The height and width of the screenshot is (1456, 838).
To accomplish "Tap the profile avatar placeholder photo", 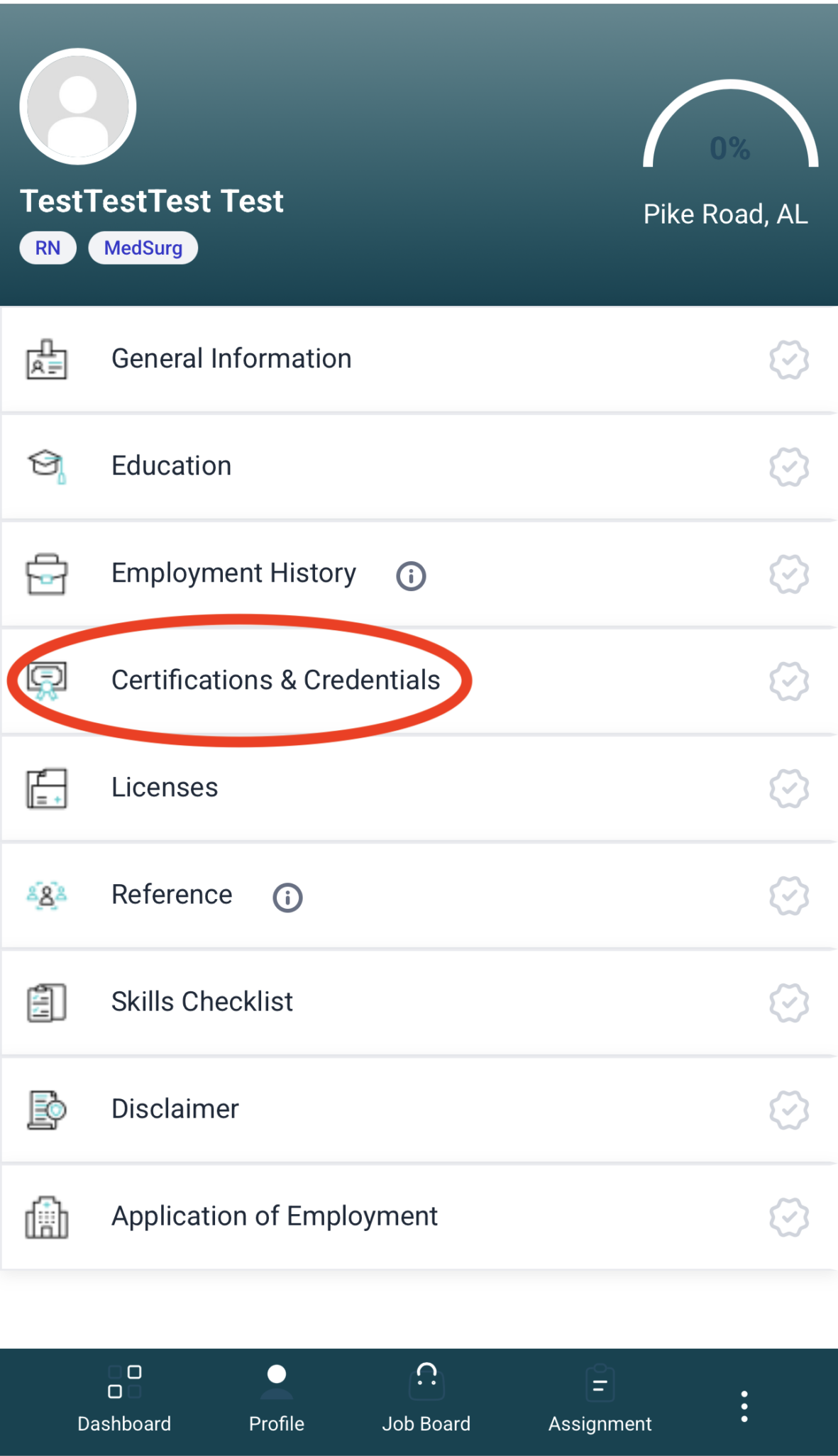I will coord(78,107).
